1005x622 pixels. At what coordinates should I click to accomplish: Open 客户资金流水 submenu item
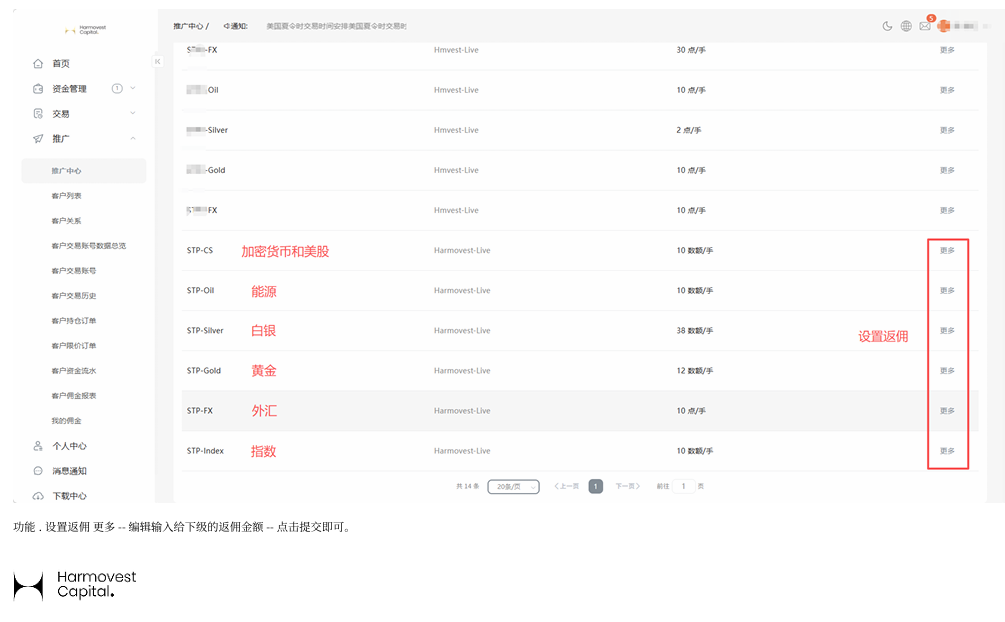(74, 371)
